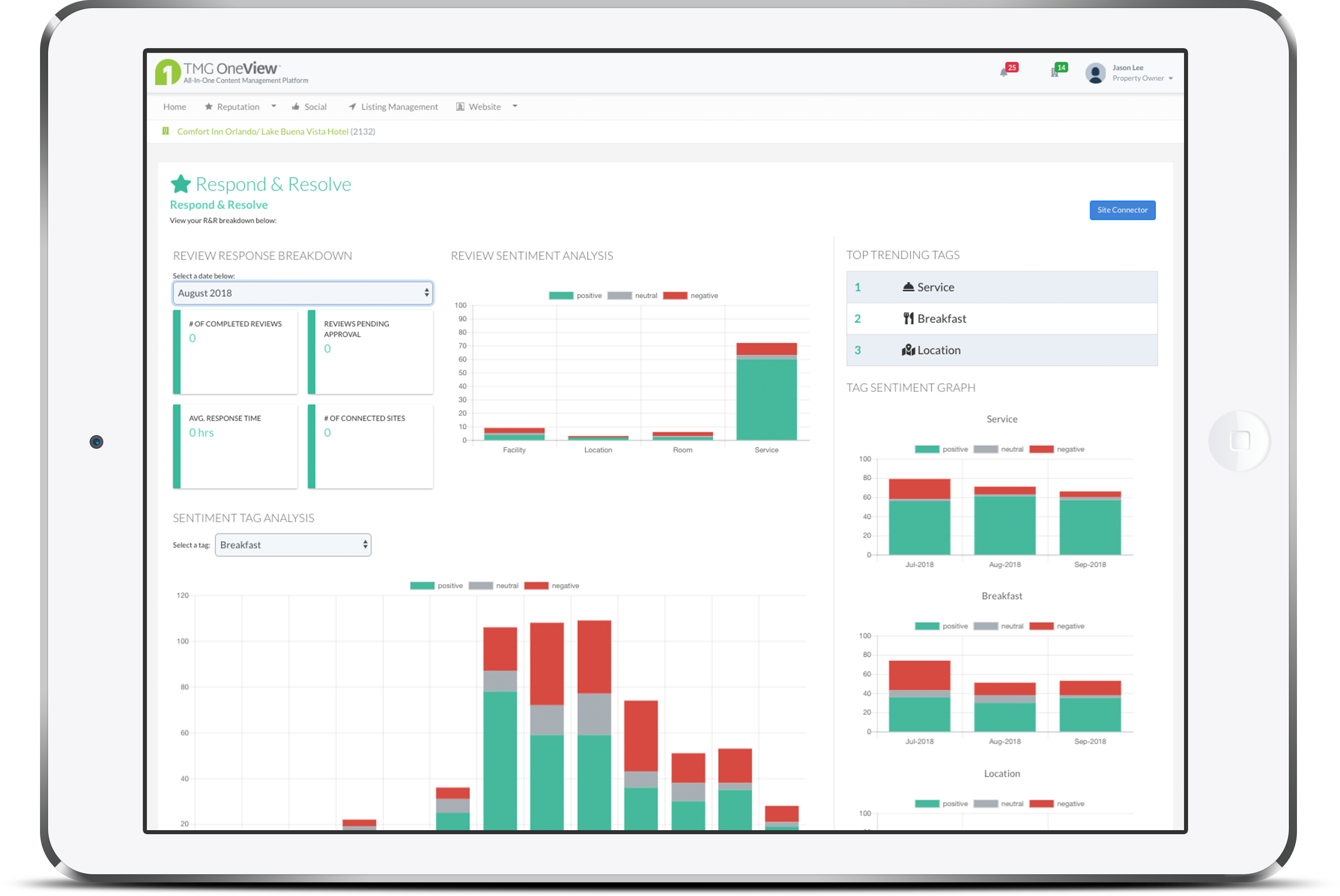Click the Service bar in Review Sentiment chart

[x=767, y=392]
